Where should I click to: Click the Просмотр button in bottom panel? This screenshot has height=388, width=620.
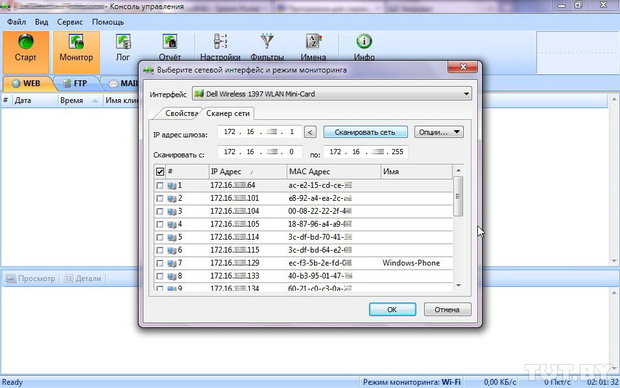[x=31, y=278]
